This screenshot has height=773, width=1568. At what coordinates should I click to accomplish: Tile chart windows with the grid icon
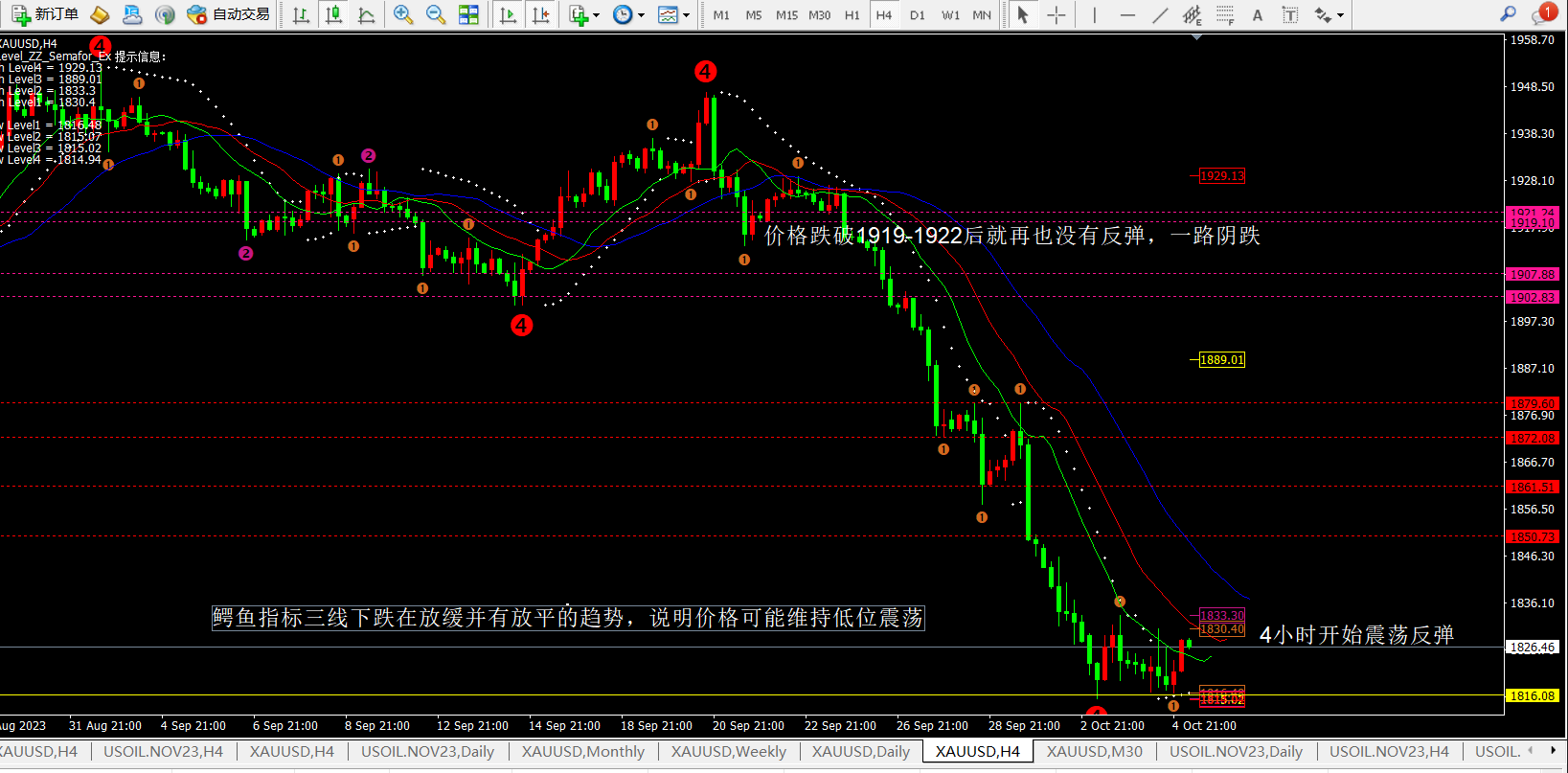click(x=468, y=14)
